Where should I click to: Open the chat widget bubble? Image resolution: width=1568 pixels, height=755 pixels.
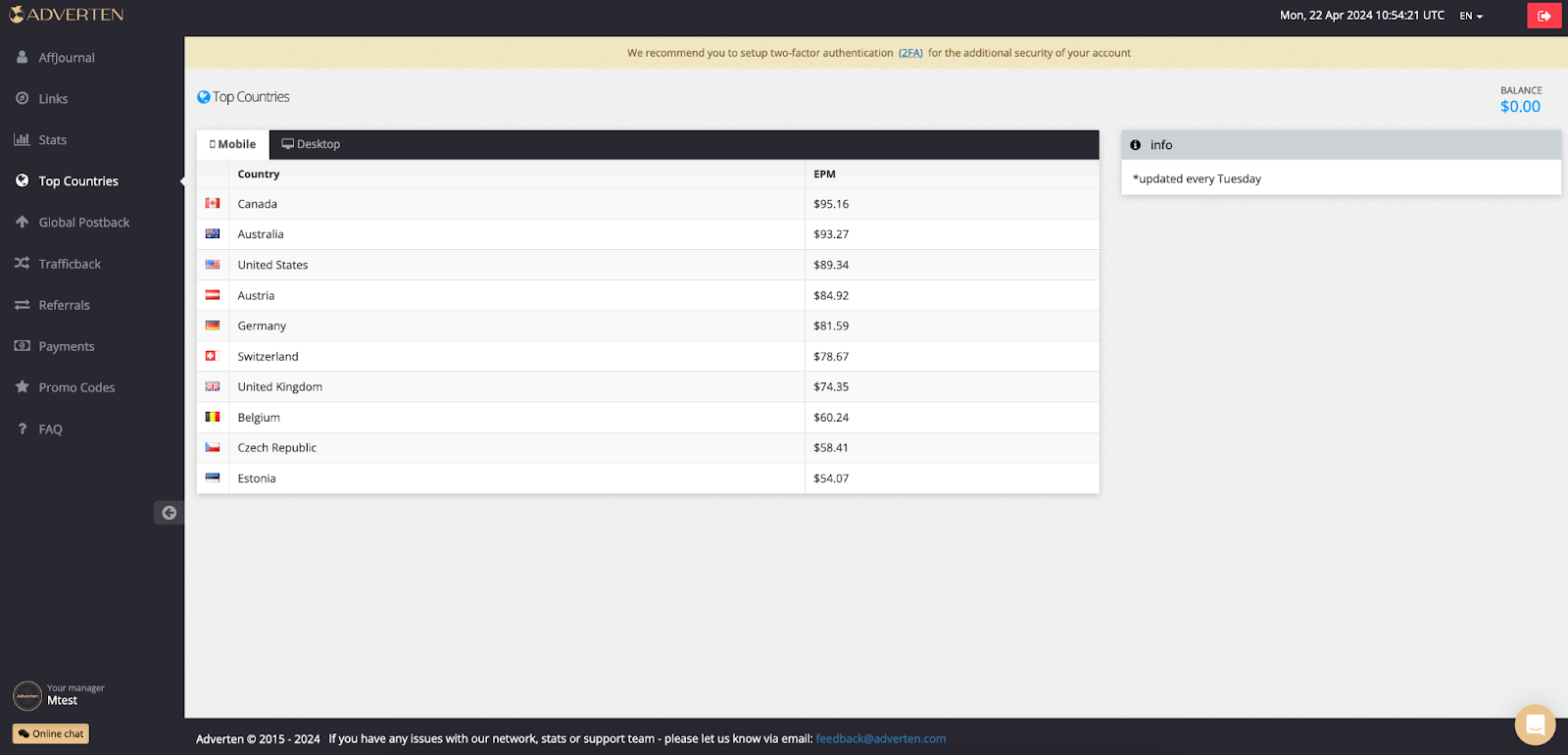(x=1535, y=726)
